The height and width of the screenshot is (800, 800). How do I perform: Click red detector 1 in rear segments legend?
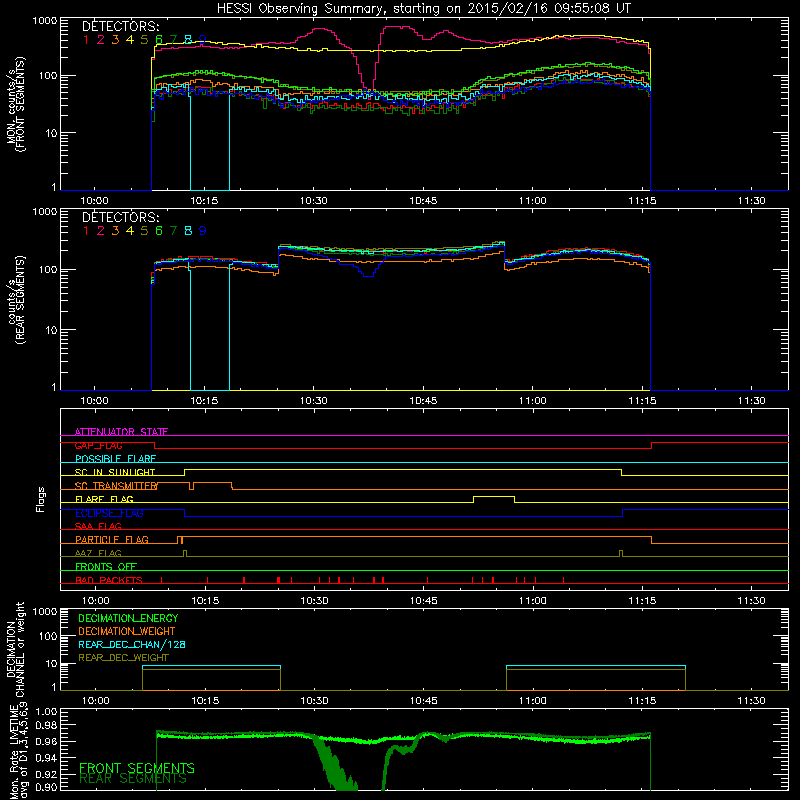click(x=86, y=231)
